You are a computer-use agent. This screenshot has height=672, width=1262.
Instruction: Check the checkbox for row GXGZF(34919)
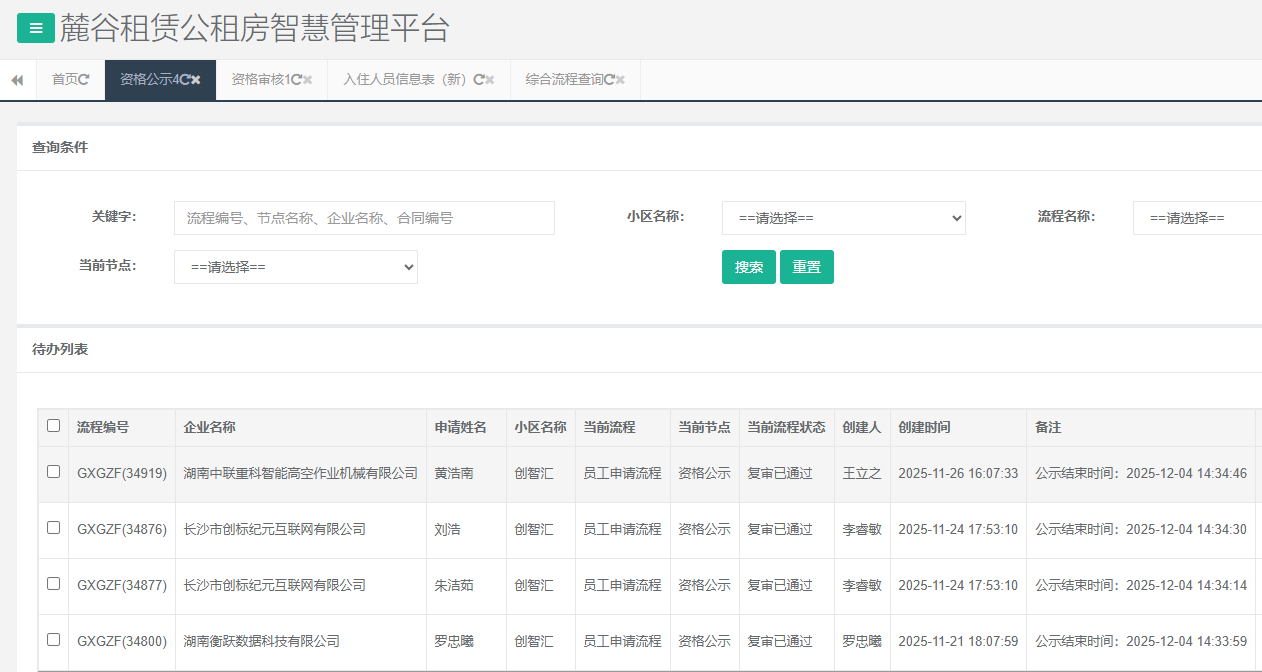coord(53,472)
